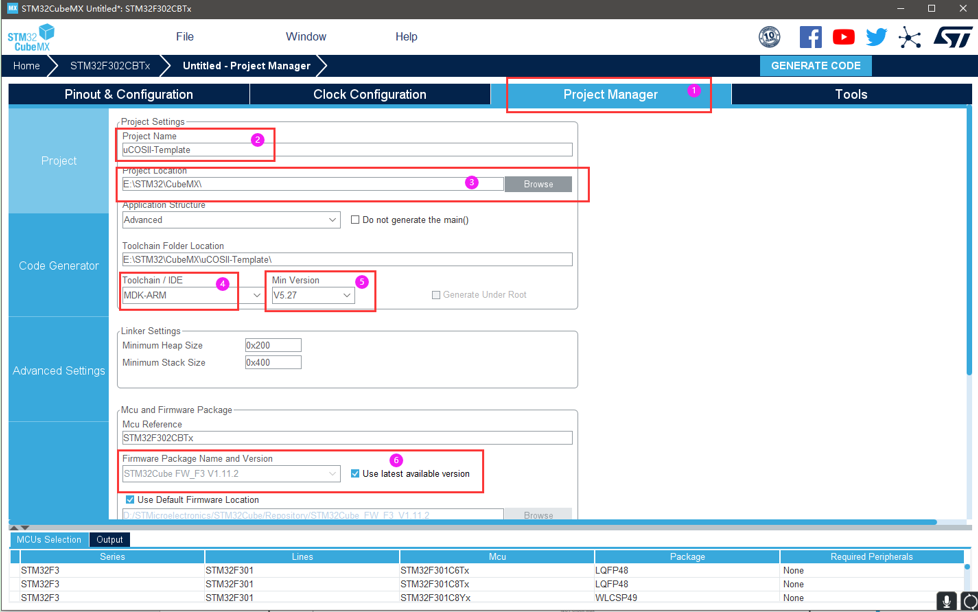This screenshot has width=978, height=612.
Task: Click the ST community network icon
Action: [909, 37]
